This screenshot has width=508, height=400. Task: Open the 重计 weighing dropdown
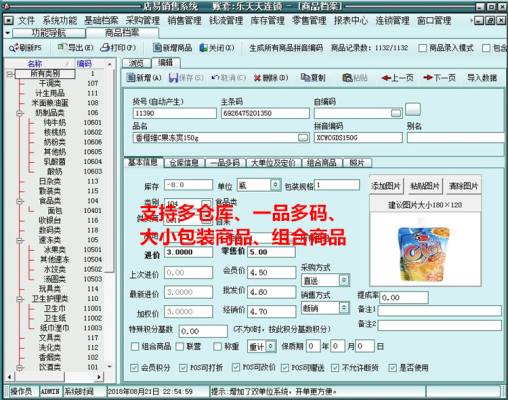pyautogui.click(x=271, y=346)
